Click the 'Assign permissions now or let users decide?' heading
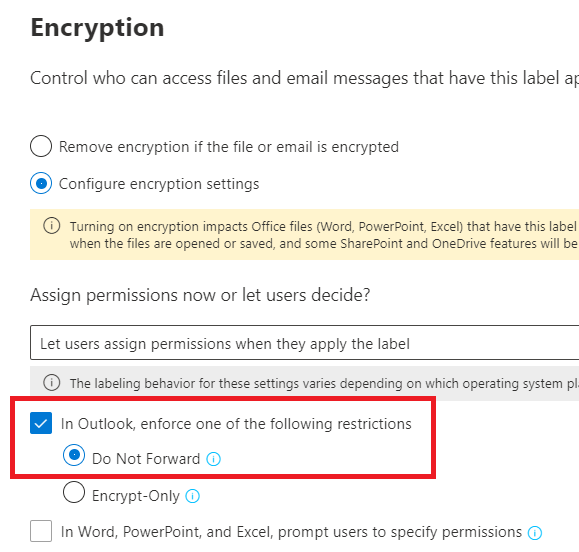 coord(200,295)
